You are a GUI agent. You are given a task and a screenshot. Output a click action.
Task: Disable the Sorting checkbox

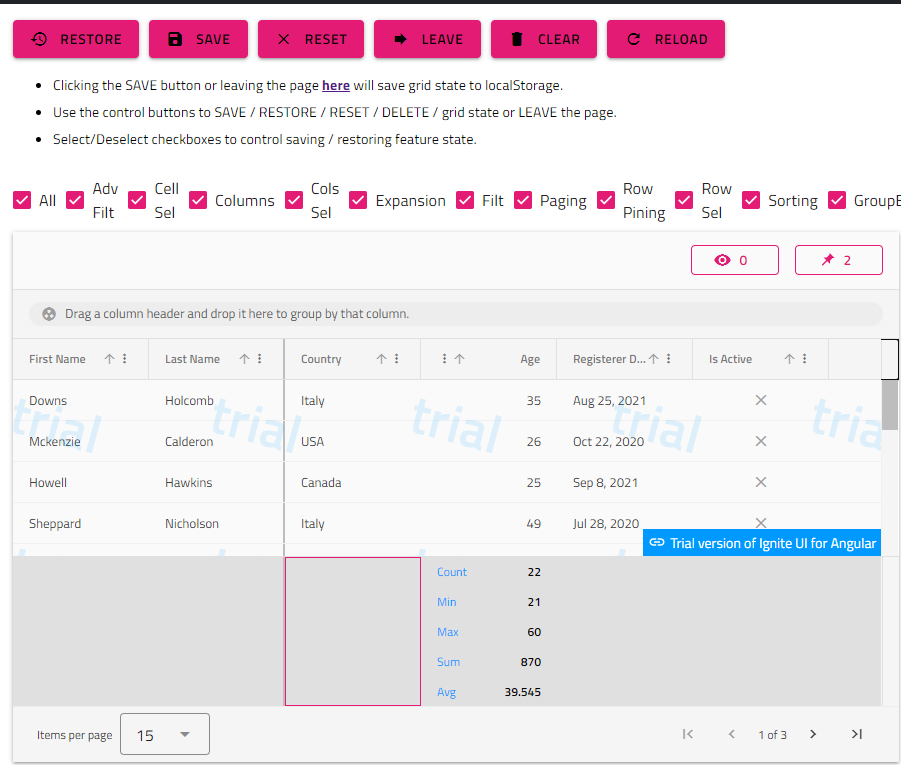coord(750,200)
